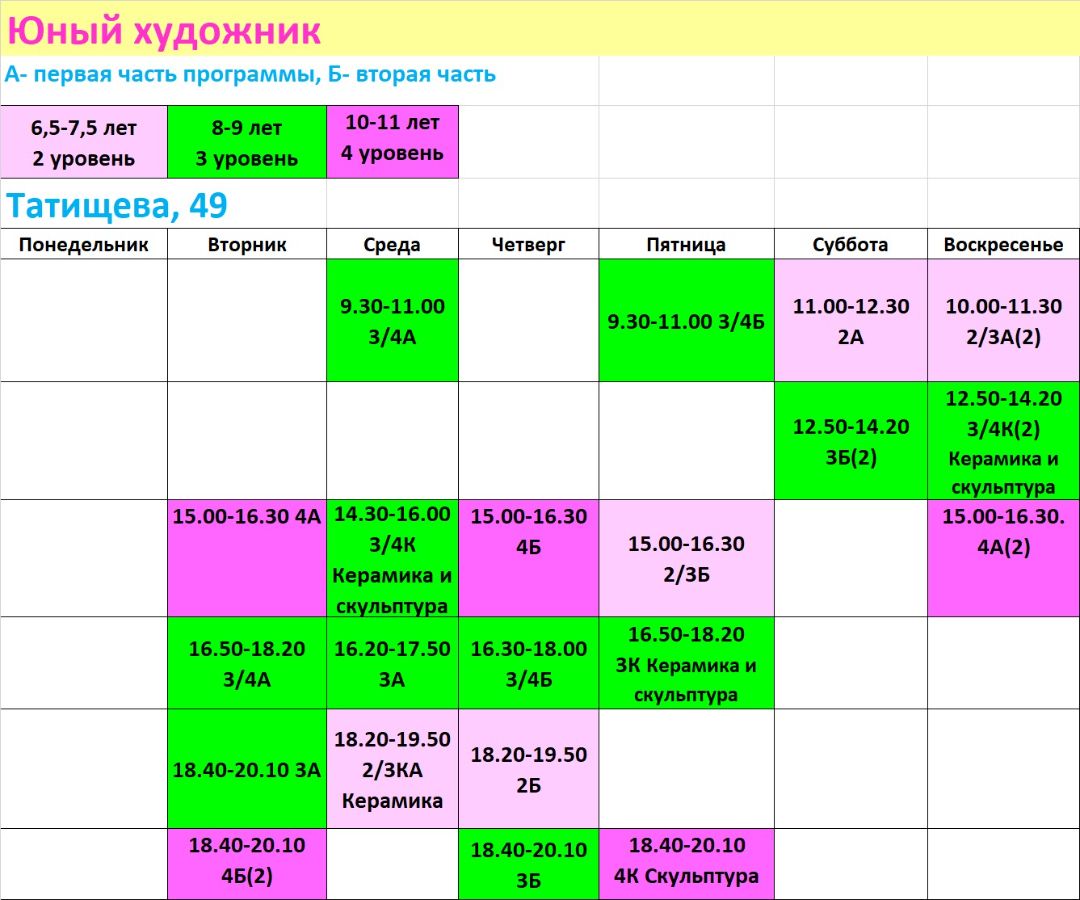Click Вторник 15.00-16.30 4А cell
This screenshot has height=900, width=1080.
[x=246, y=558]
